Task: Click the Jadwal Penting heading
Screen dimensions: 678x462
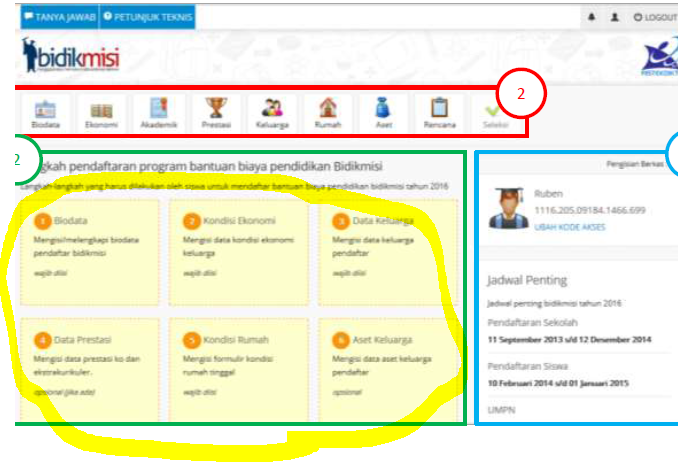Action: [527, 280]
